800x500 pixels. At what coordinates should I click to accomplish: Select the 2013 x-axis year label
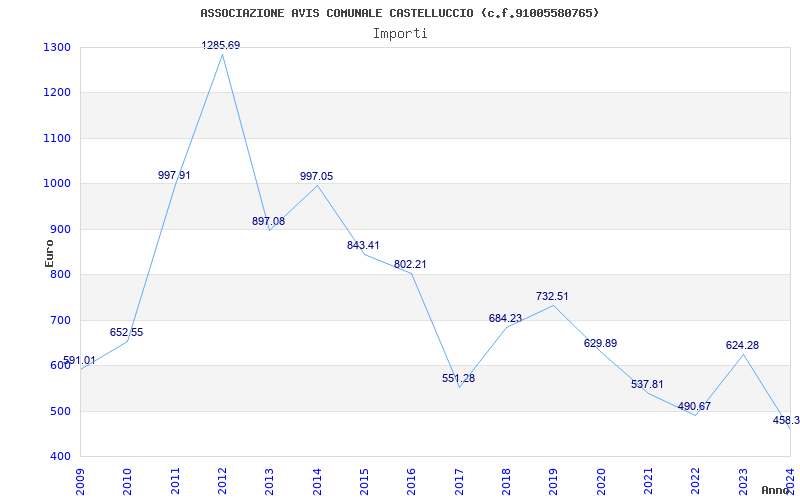pos(269,482)
